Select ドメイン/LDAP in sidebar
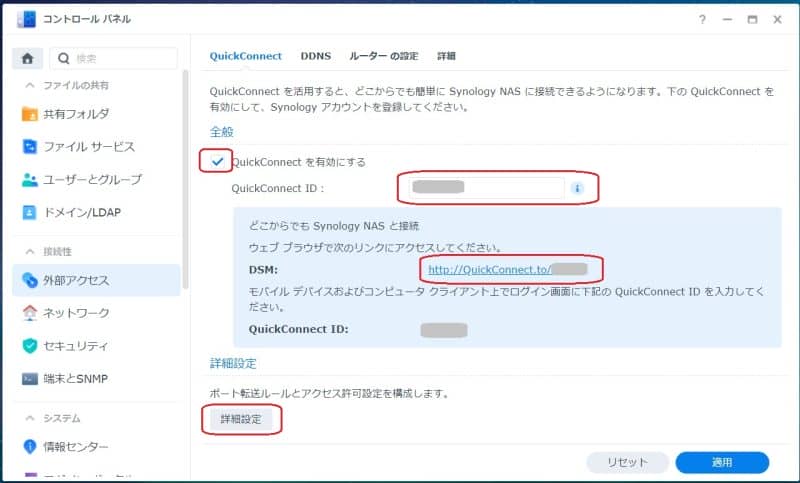Viewport: 800px width, 483px height. 96,212
